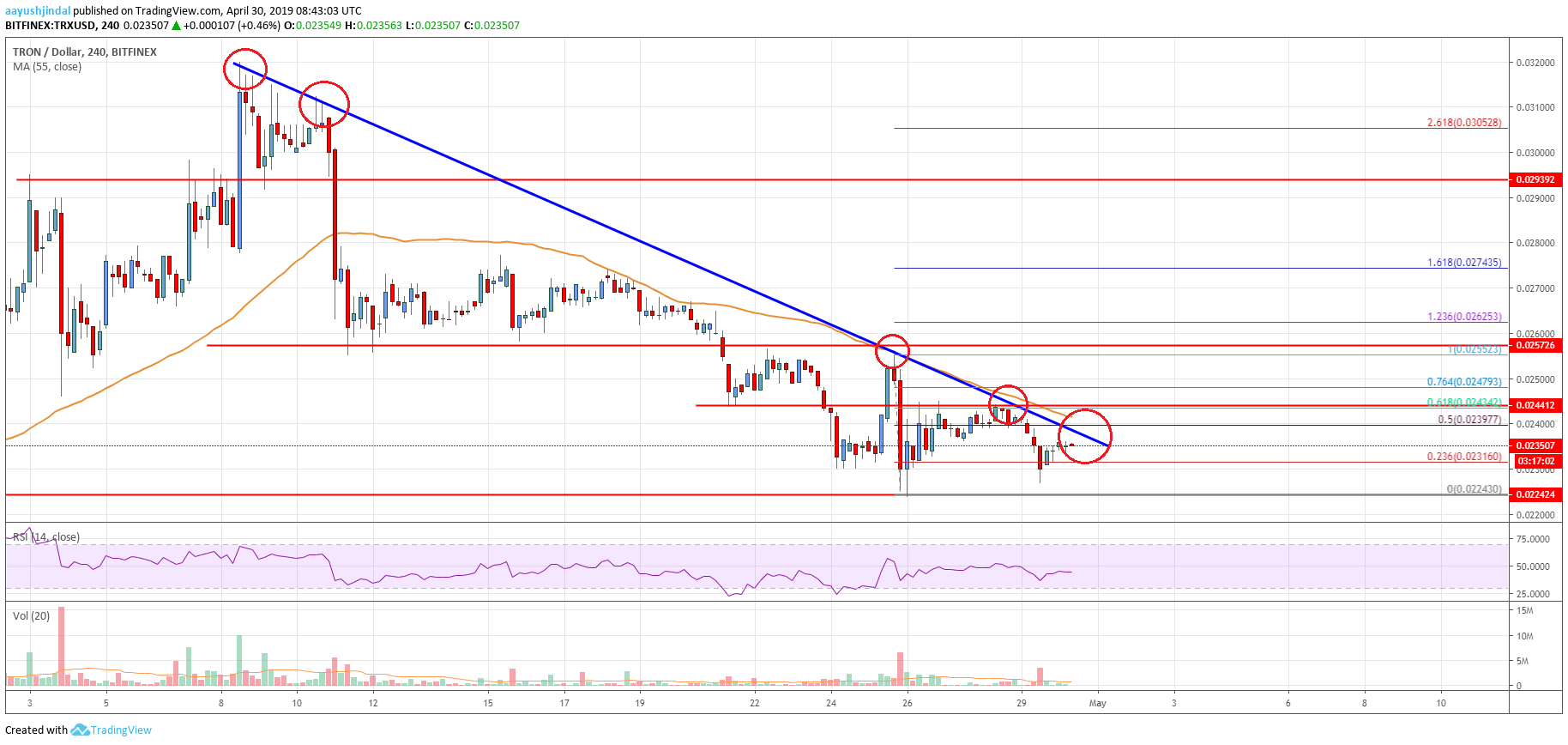
Task: Click the 0.031000 price axis tick
Action: click(x=1535, y=107)
